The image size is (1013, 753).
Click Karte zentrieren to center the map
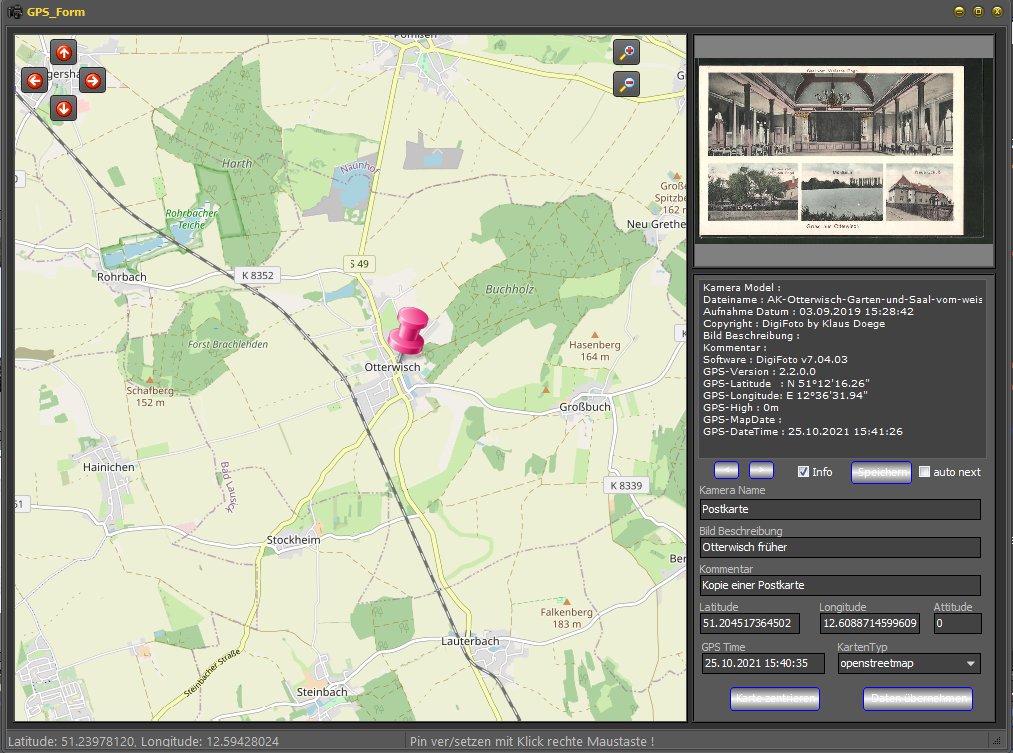(x=774, y=698)
